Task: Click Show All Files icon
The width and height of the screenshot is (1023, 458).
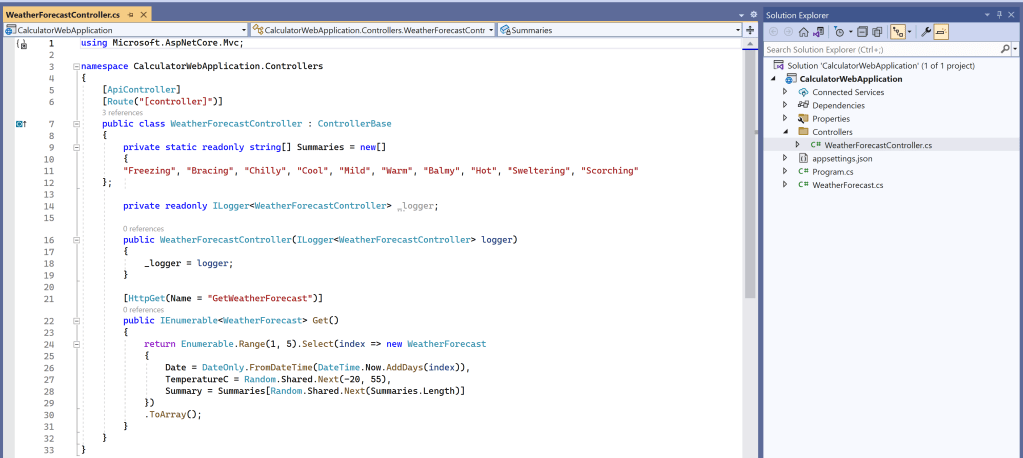Action: click(x=875, y=31)
